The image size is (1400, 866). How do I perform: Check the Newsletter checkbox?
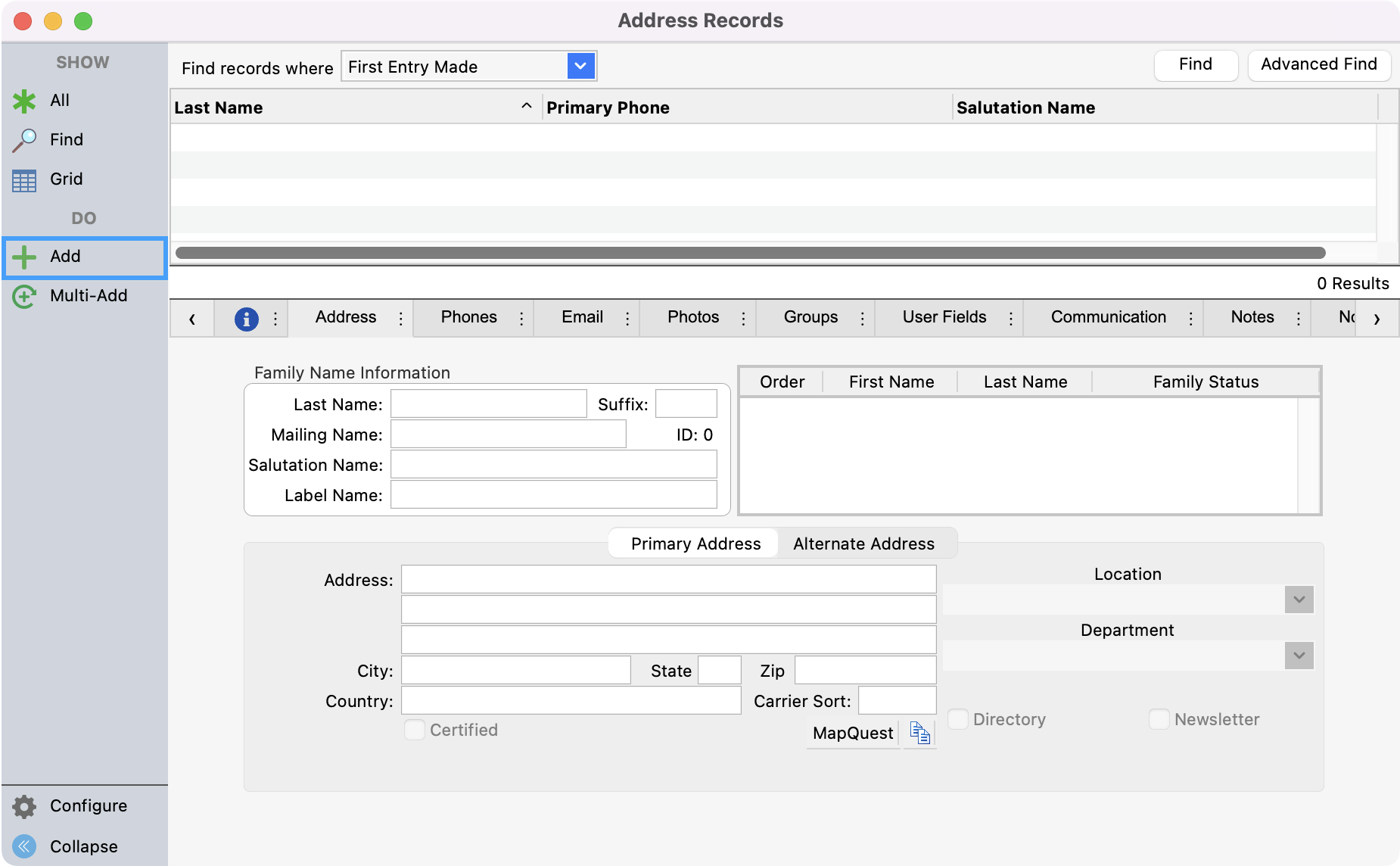[x=1159, y=719]
